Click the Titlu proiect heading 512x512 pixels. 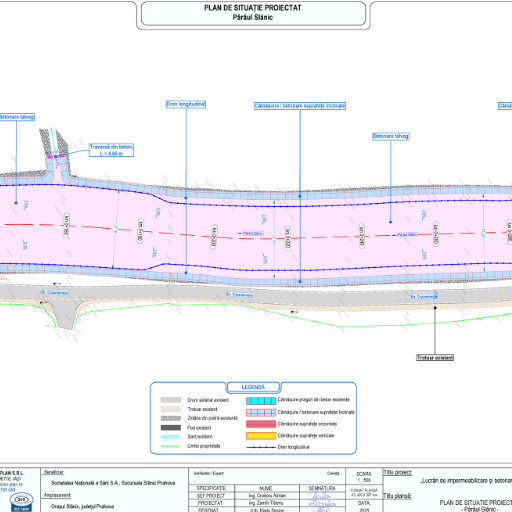pyautogui.click(x=398, y=472)
